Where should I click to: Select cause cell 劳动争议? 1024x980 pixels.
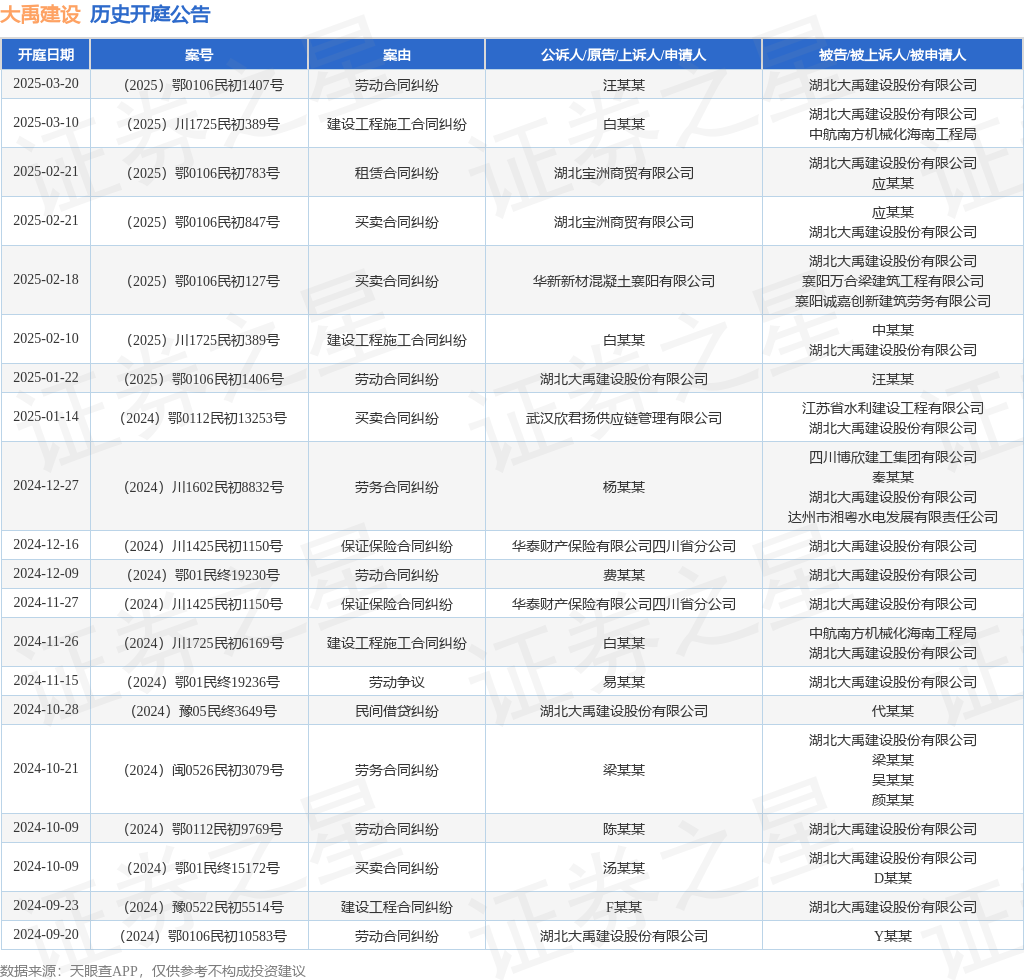click(x=396, y=682)
